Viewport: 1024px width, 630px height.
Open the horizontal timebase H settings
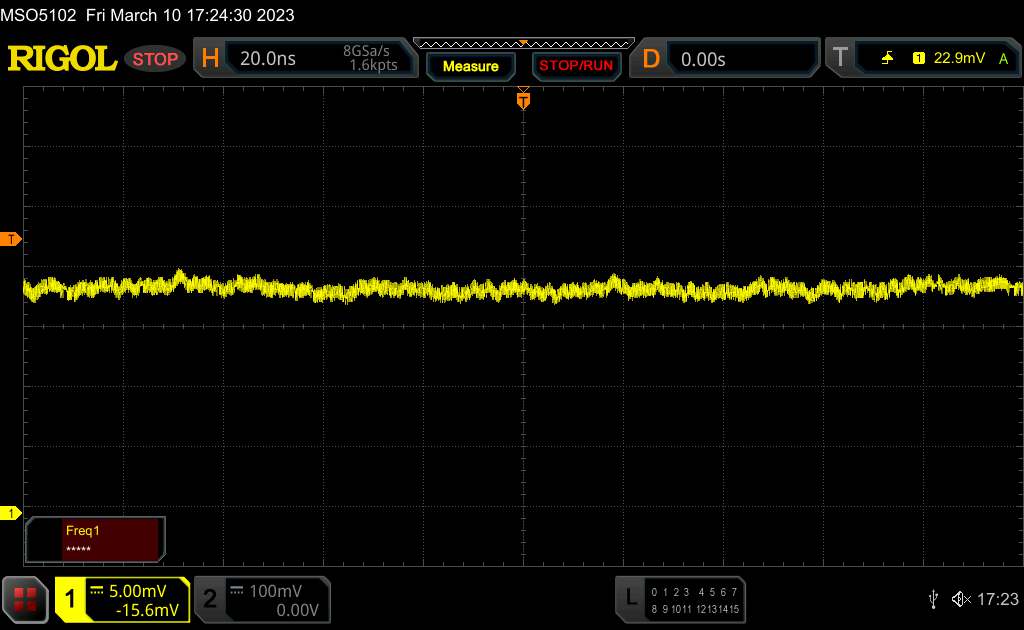[x=210, y=59]
